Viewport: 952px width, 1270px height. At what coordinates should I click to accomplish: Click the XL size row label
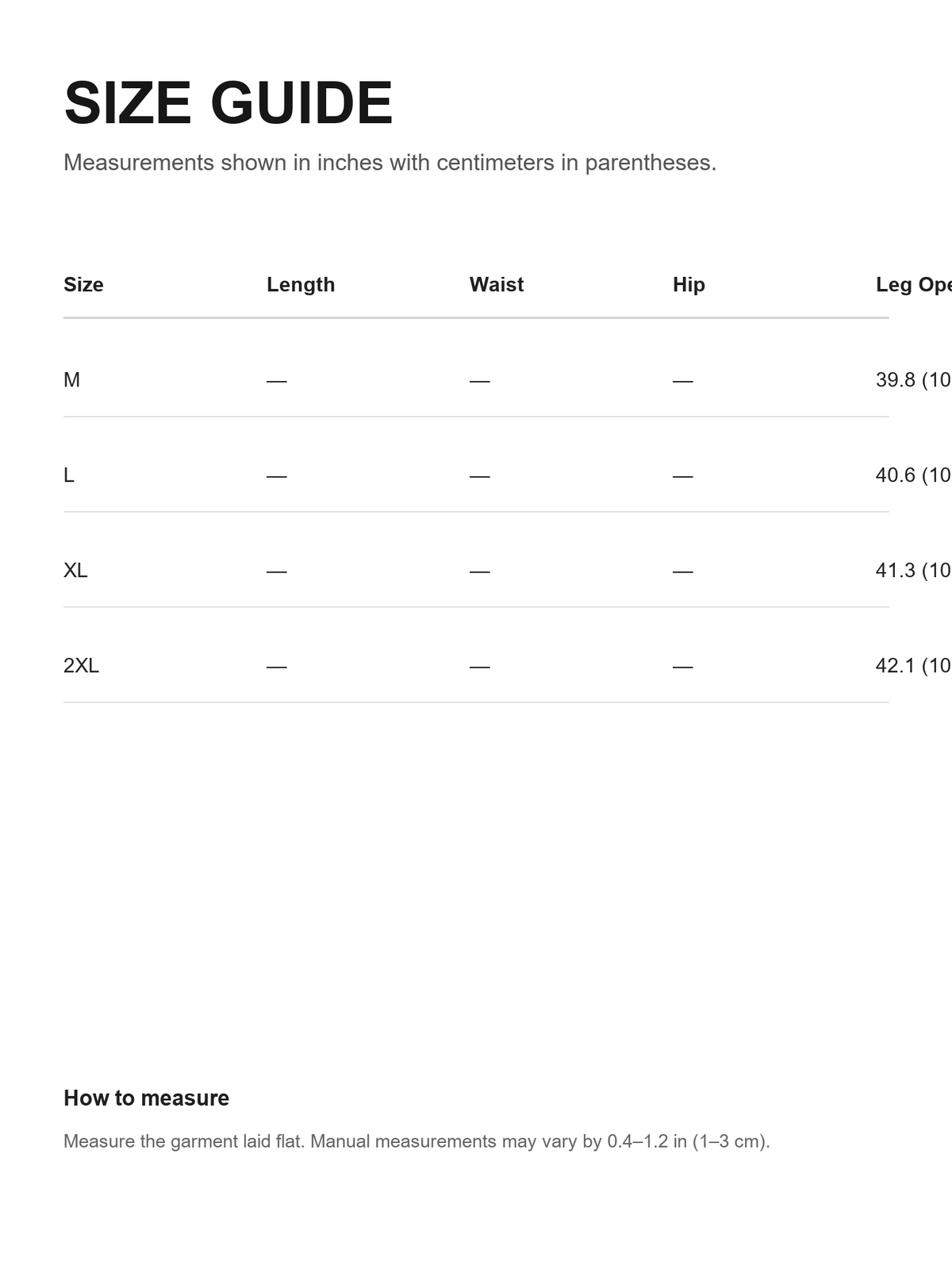coord(75,570)
